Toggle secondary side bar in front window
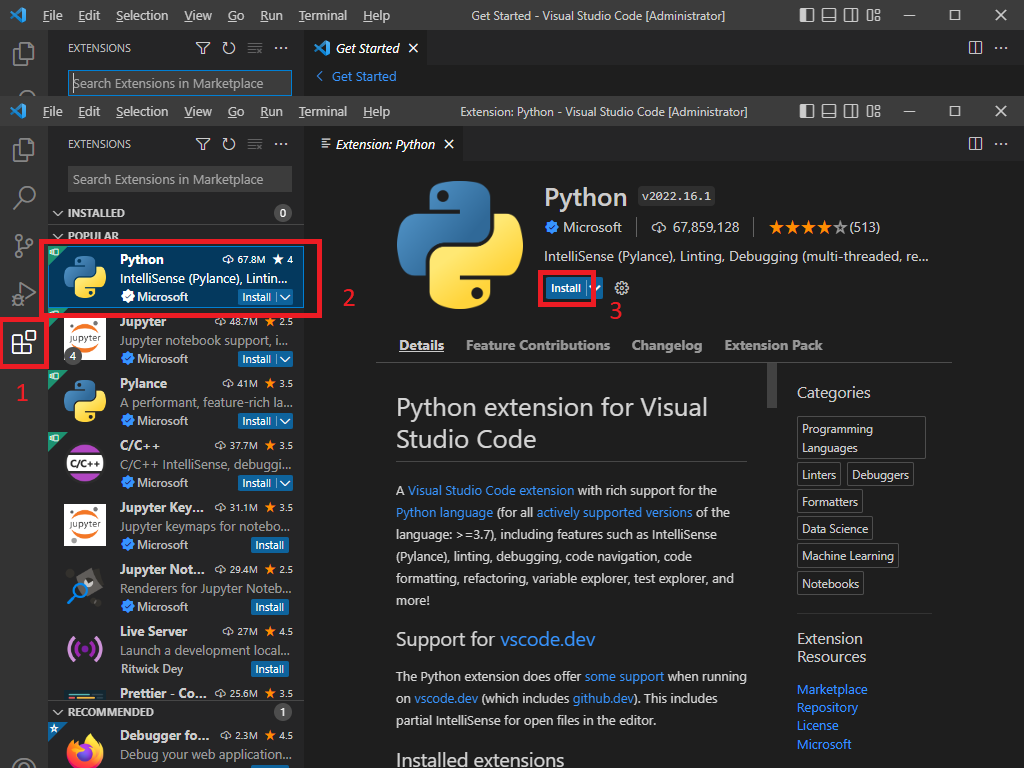Screen dimensions: 1024x768 [851, 111]
